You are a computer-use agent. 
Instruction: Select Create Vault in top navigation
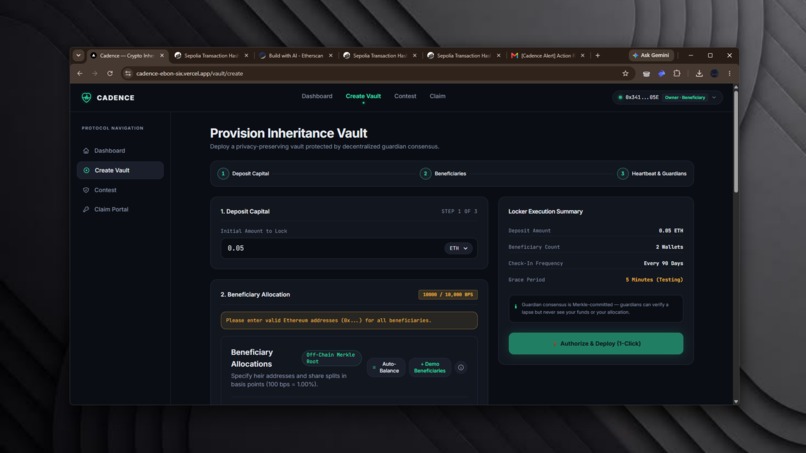[363, 96]
